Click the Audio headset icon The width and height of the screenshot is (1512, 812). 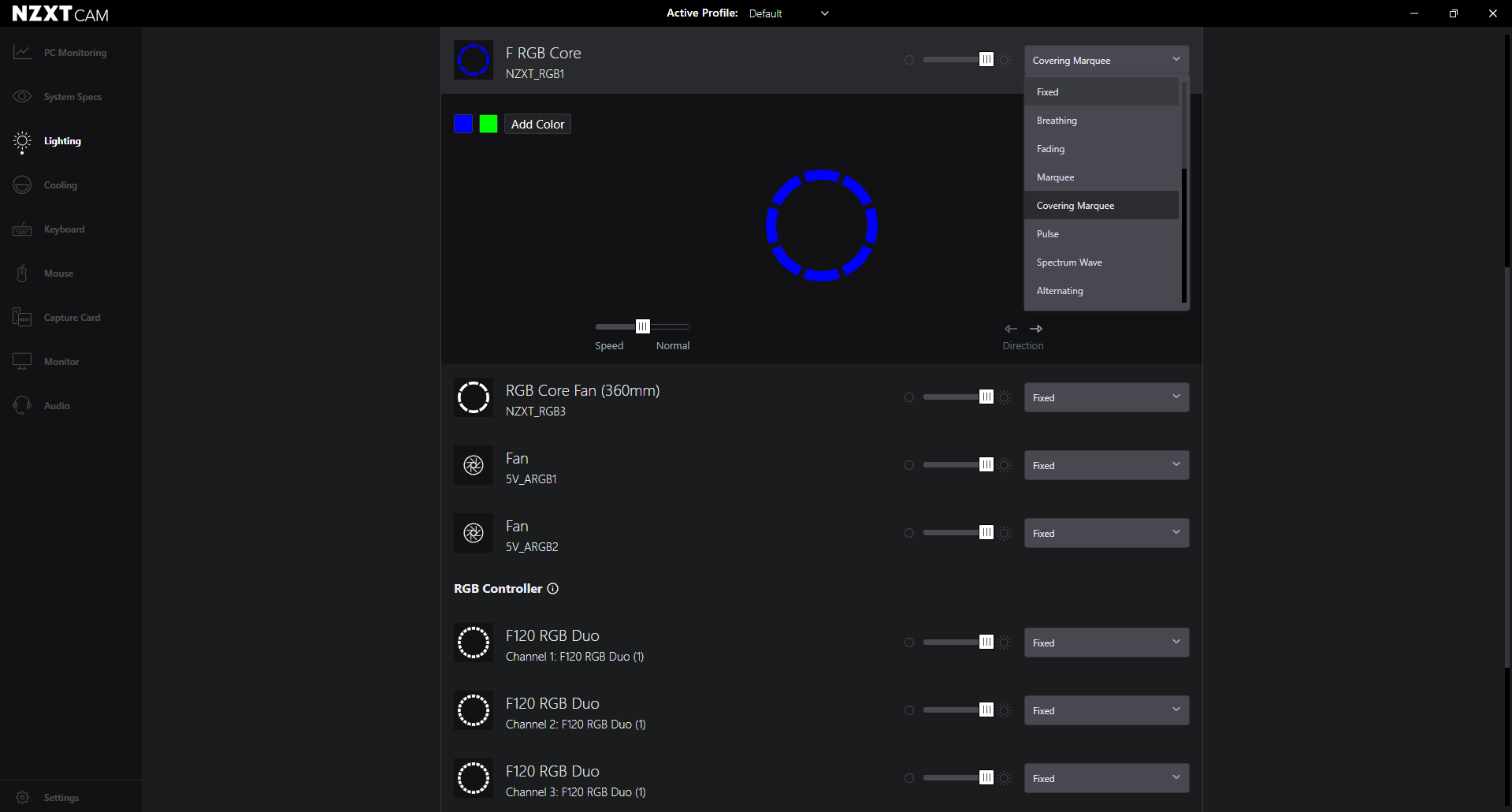click(22, 405)
